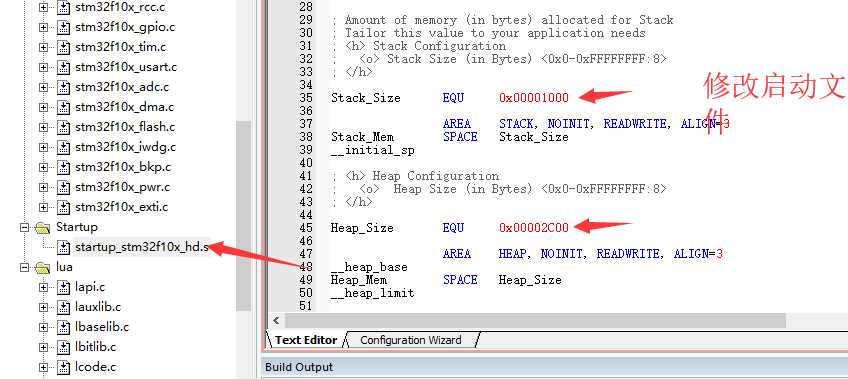Click the 'Stack Configuration' comment on line 31

point(439,46)
